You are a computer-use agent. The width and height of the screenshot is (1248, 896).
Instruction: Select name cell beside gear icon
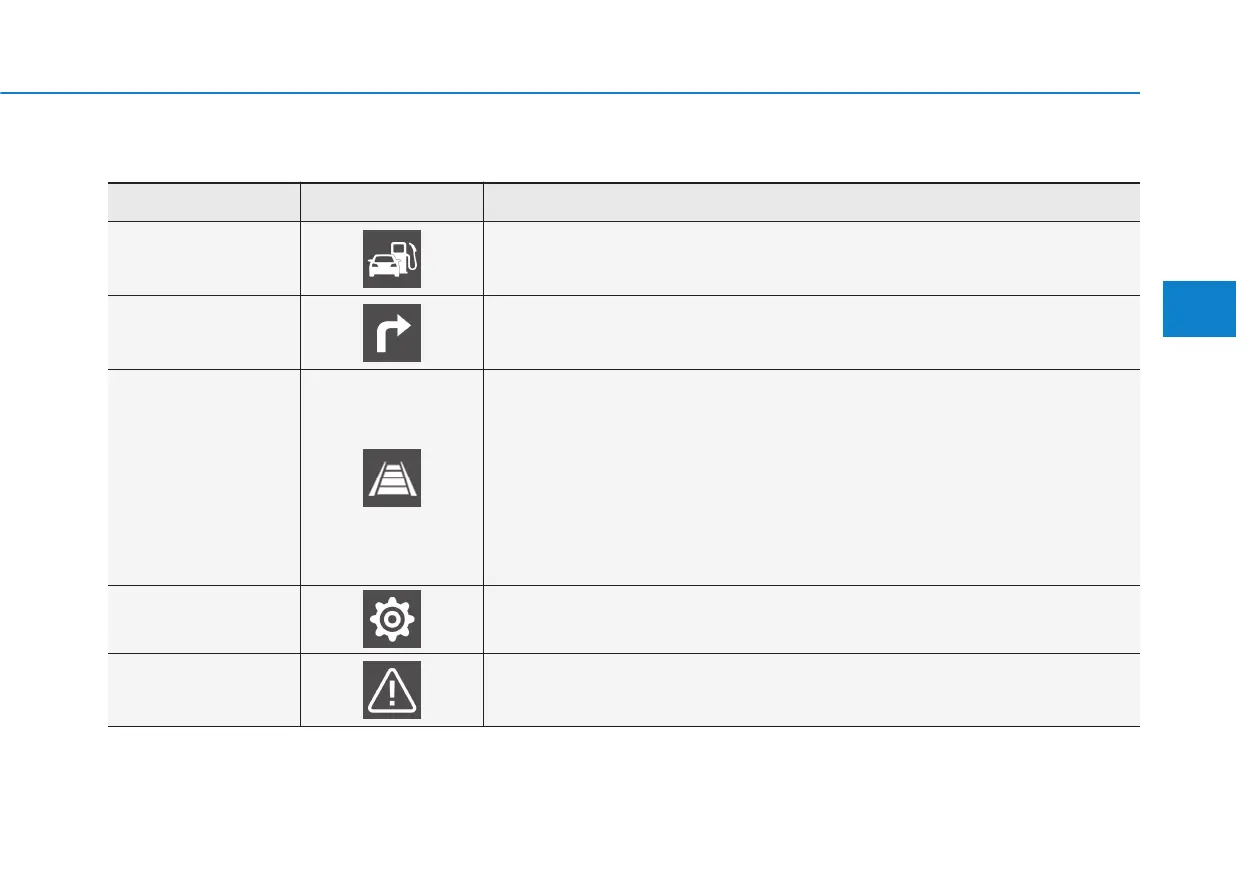(x=204, y=619)
